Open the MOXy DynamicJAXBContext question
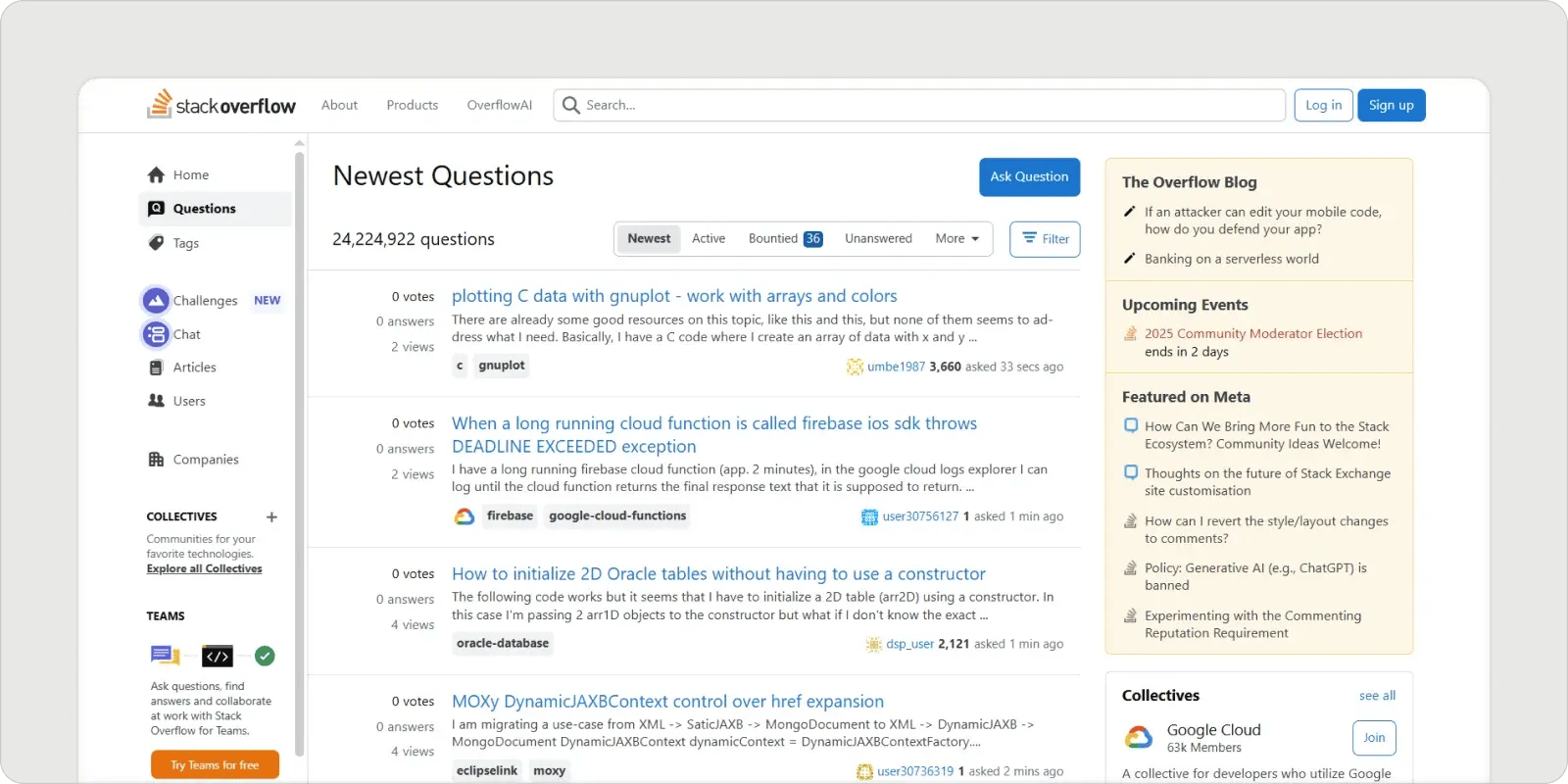Viewport: 1568px width, 784px height. (667, 701)
